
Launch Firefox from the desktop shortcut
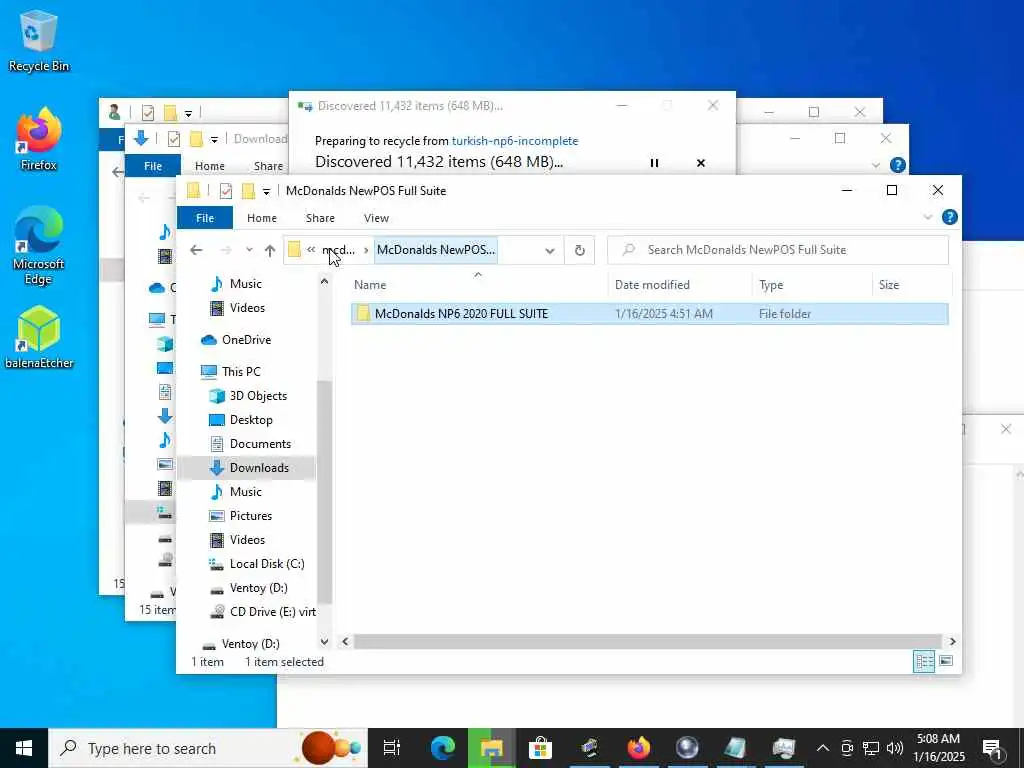39,140
